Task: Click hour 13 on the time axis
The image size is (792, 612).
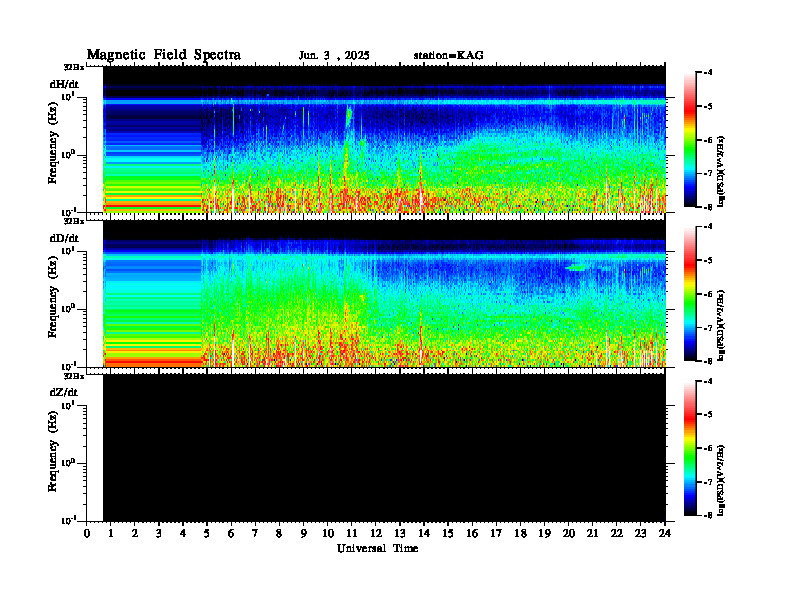Action: point(400,534)
